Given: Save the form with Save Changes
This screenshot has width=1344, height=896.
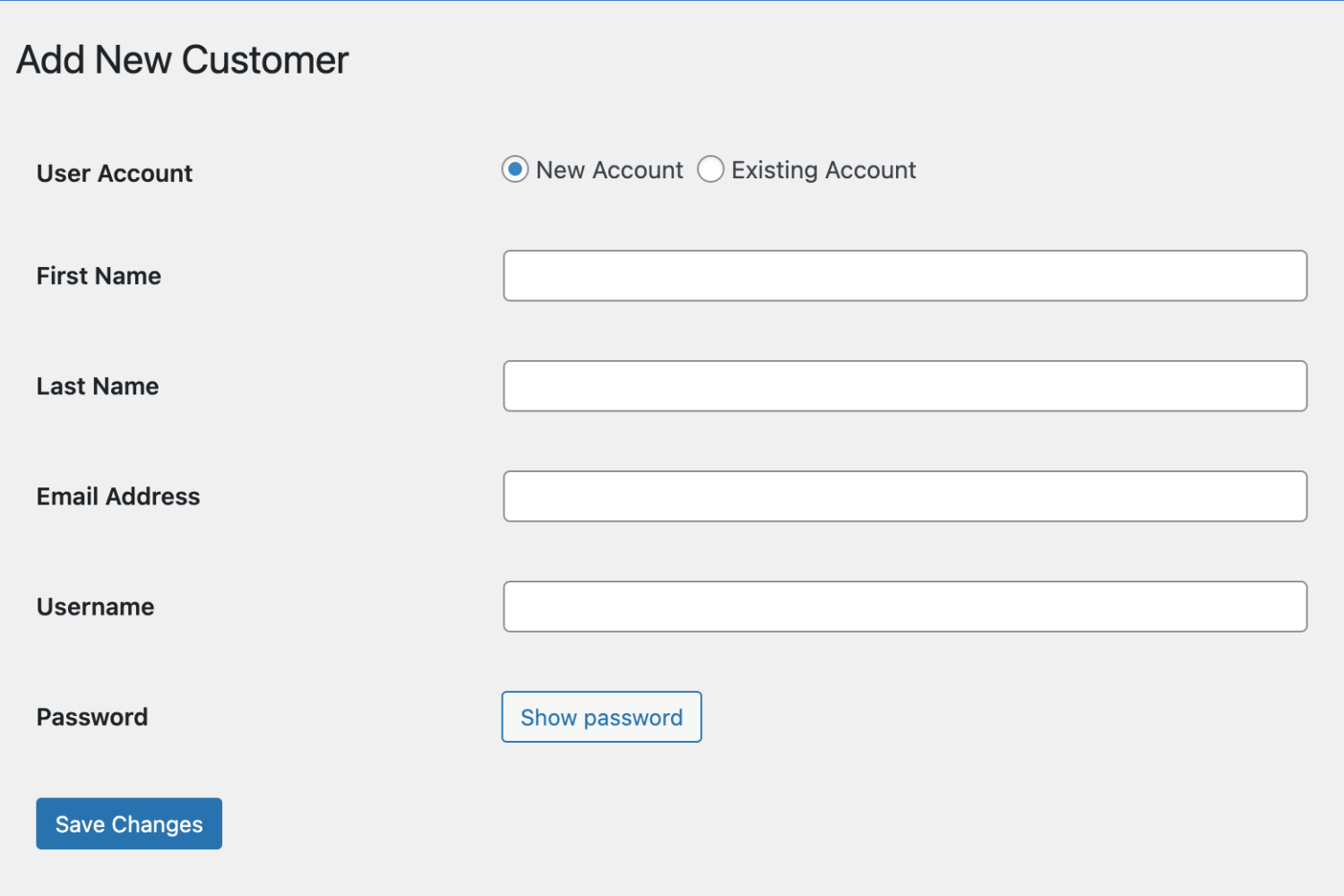Looking at the screenshot, I should (x=129, y=823).
